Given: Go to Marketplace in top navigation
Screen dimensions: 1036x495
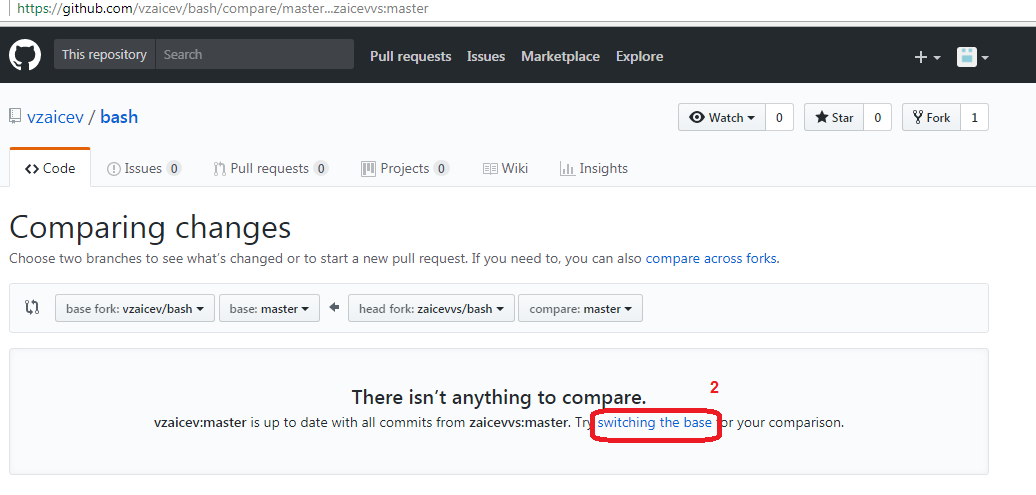Looking at the screenshot, I should coord(560,57).
